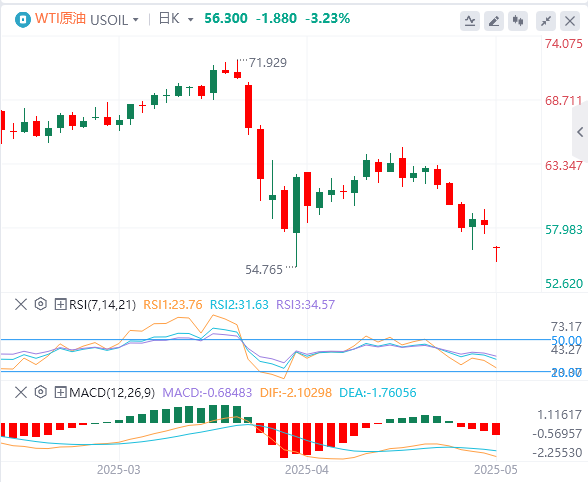Open the USOIL symbol dropdown

[x=114, y=20]
